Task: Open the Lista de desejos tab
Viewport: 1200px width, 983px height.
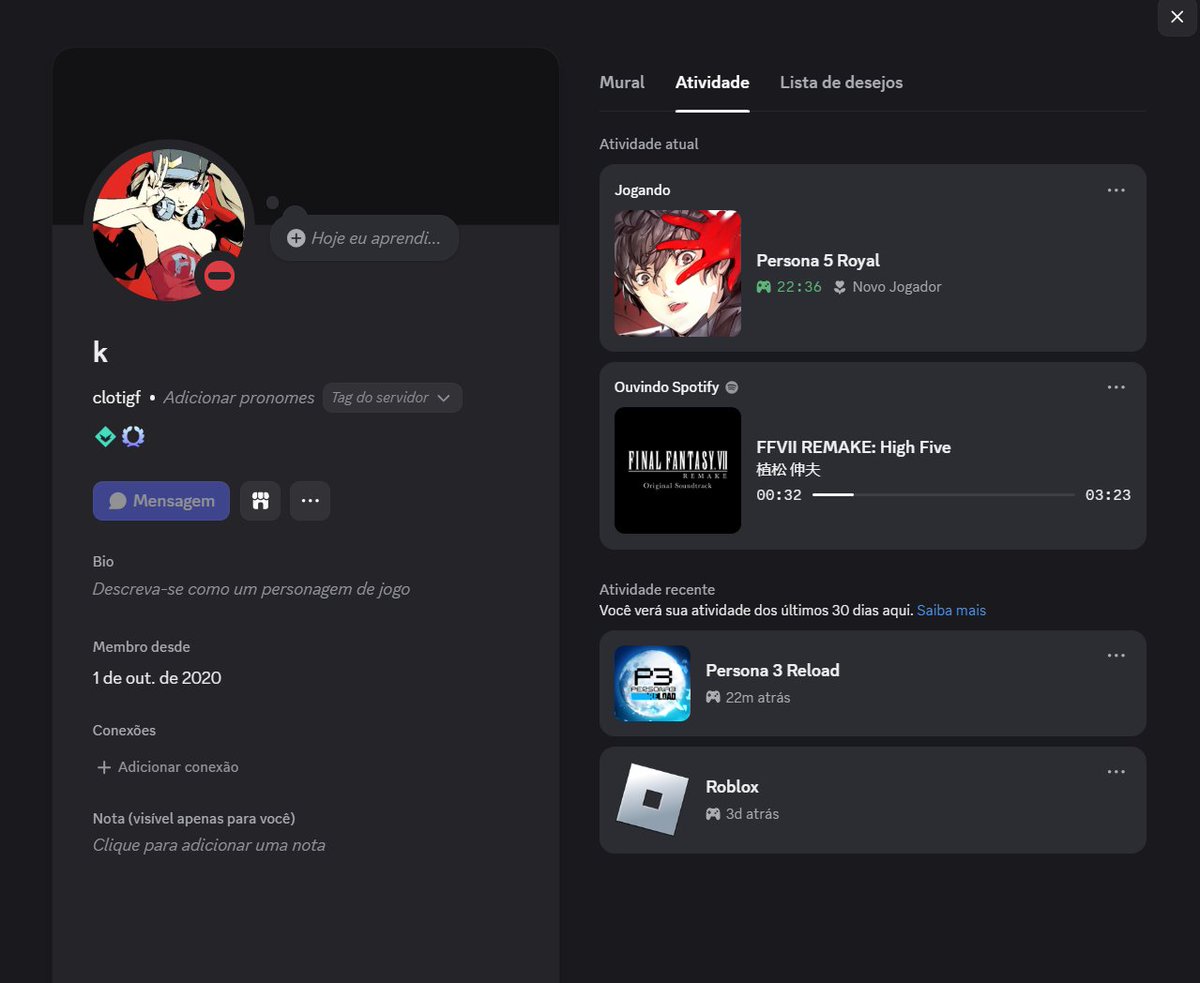Action: (841, 83)
